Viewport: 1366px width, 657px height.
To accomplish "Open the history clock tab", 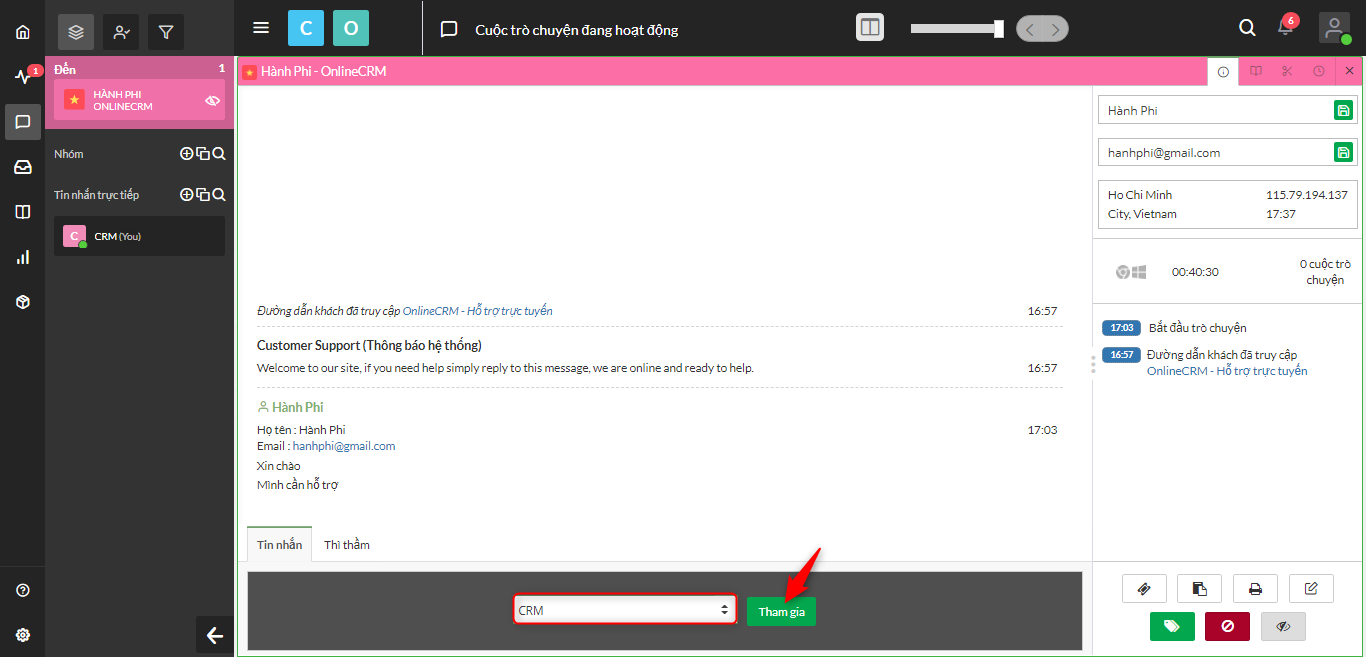I will (1319, 72).
